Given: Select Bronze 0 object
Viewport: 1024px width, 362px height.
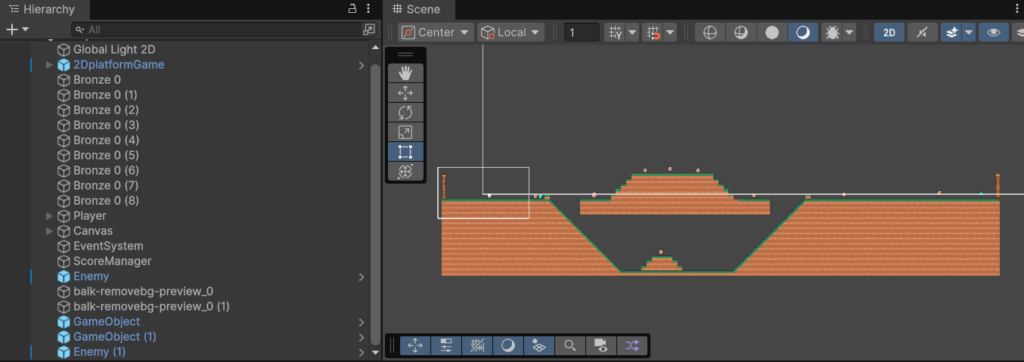Looking at the screenshot, I should tap(97, 80).
